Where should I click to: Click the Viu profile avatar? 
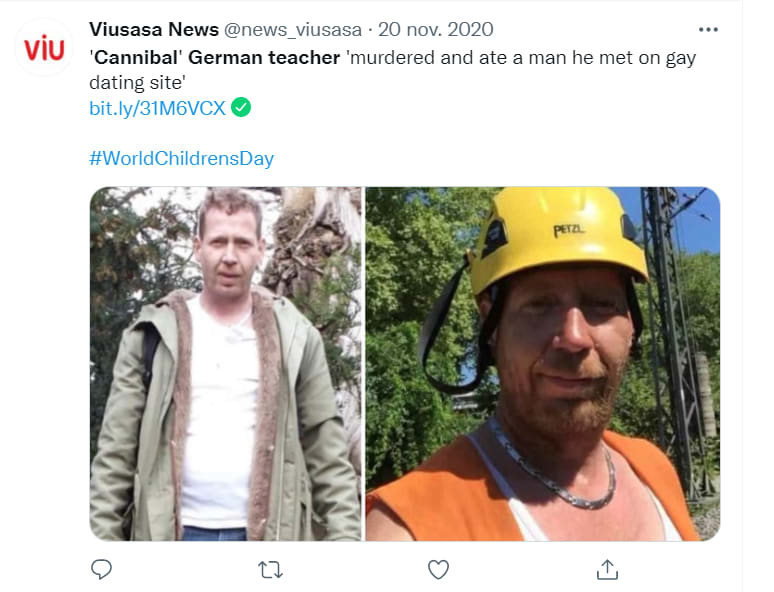coord(44,48)
